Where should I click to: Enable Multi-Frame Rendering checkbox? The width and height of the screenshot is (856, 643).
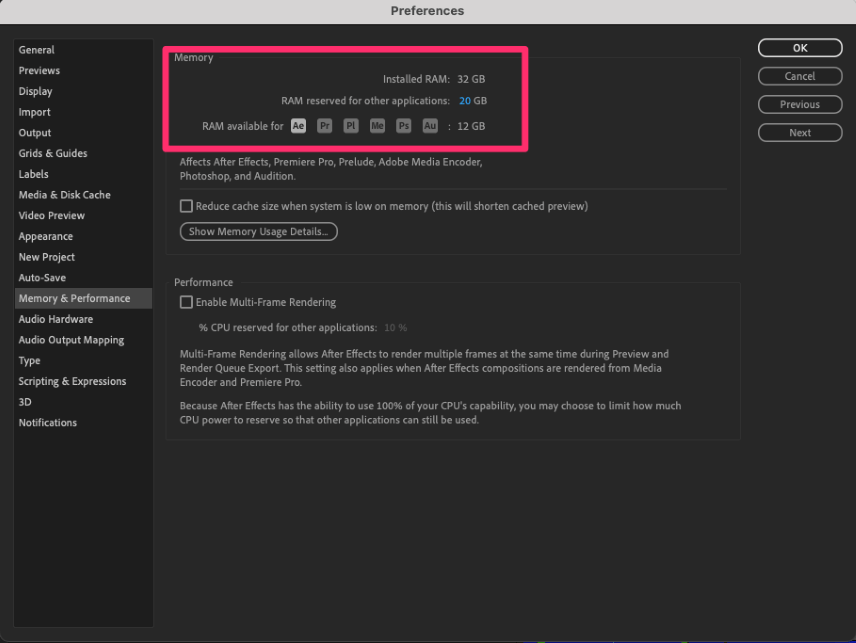coord(186,302)
